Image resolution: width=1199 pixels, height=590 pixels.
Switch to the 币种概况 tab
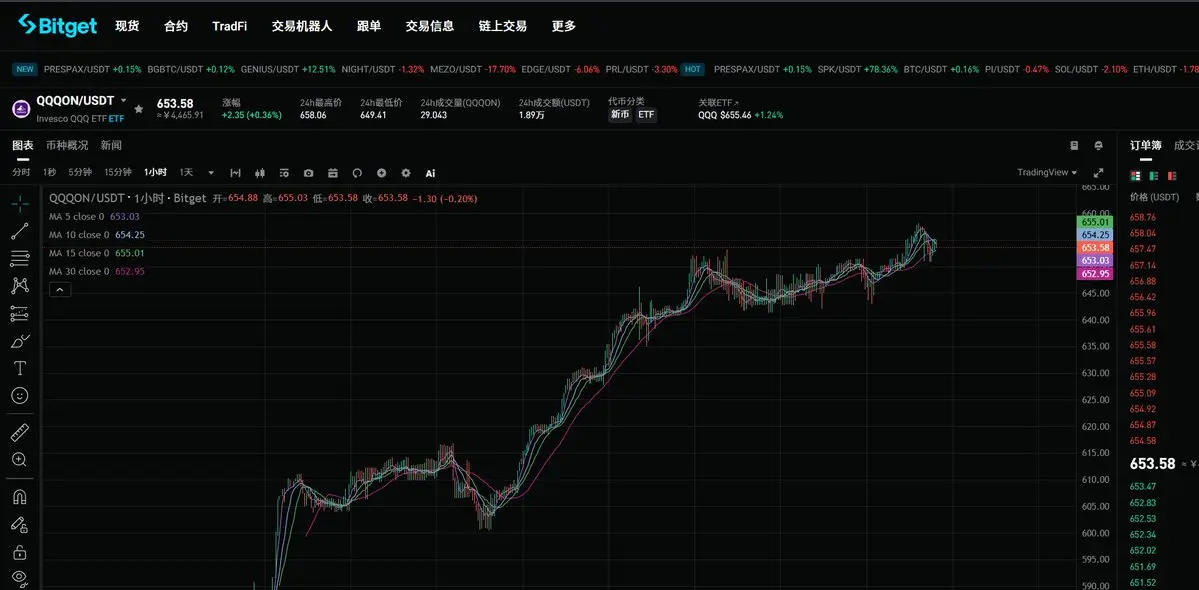coord(67,145)
